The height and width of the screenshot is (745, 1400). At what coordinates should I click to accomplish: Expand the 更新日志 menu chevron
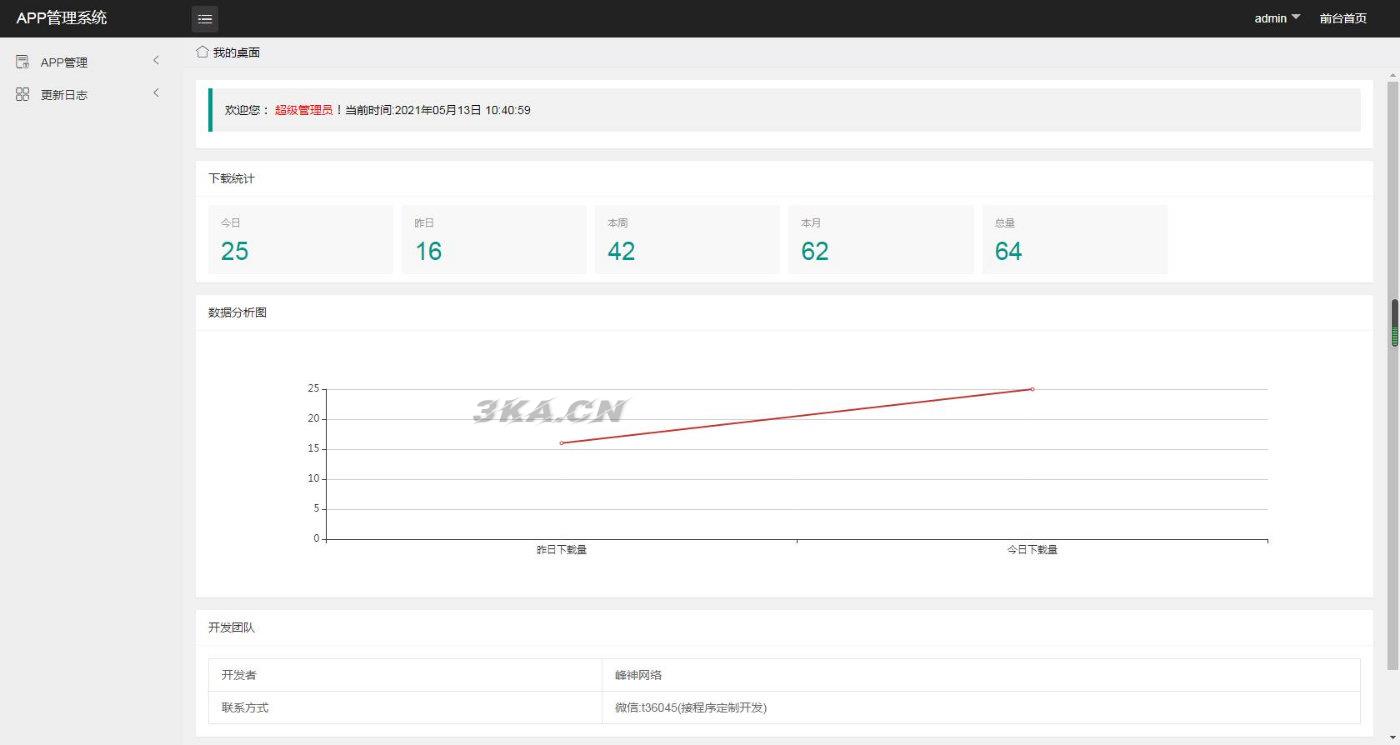coord(156,93)
